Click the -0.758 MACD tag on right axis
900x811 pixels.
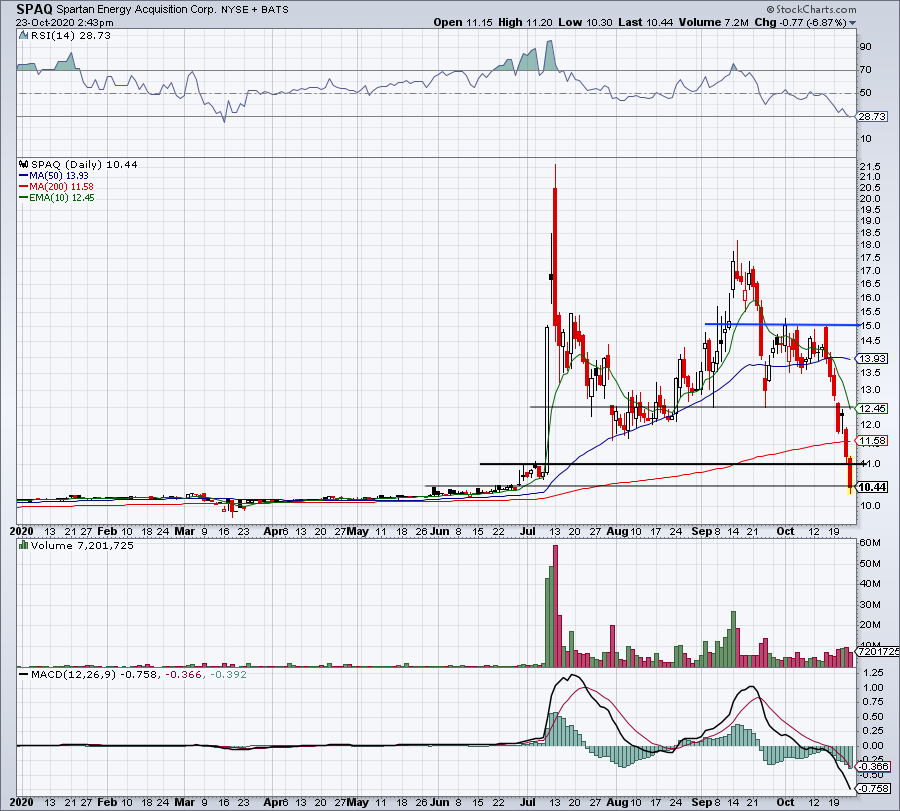coord(874,789)
